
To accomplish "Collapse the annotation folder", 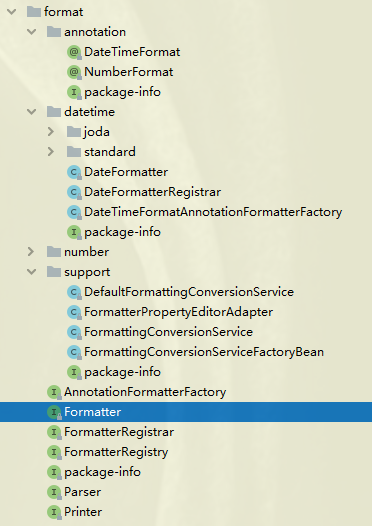I will pyautogui.click(x=32, y=32).
